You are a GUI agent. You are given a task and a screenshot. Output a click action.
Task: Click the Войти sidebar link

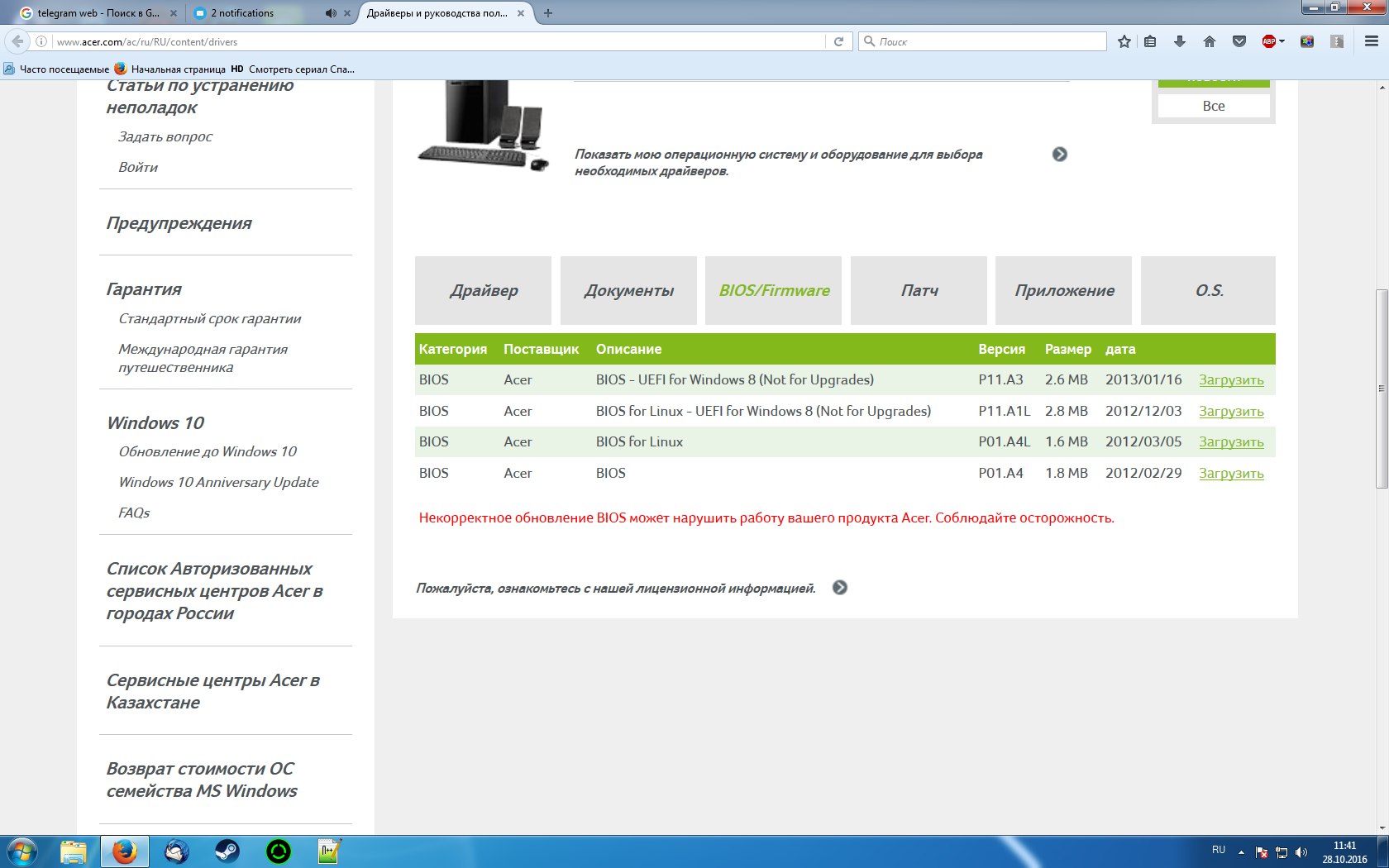[x=138, y=167]
